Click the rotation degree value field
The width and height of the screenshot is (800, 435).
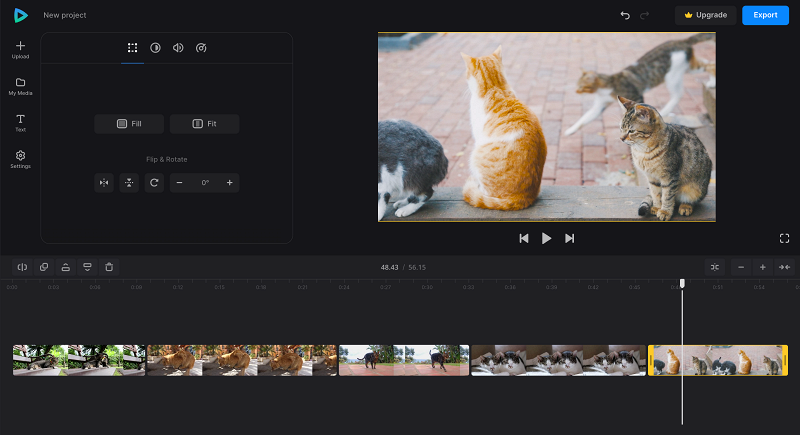point(205,183)
